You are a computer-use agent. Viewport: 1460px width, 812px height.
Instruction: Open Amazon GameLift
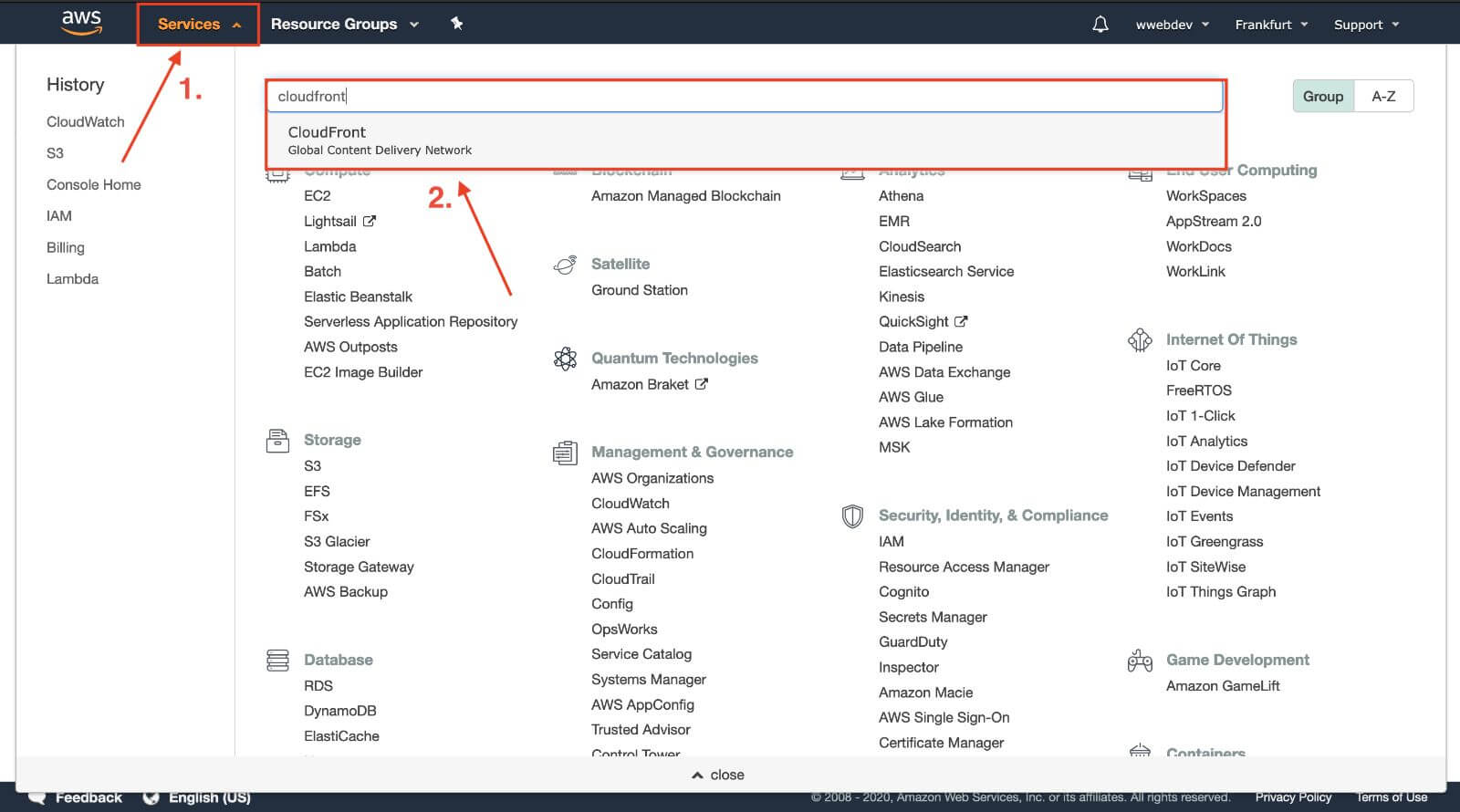(x=1223, y=686)
